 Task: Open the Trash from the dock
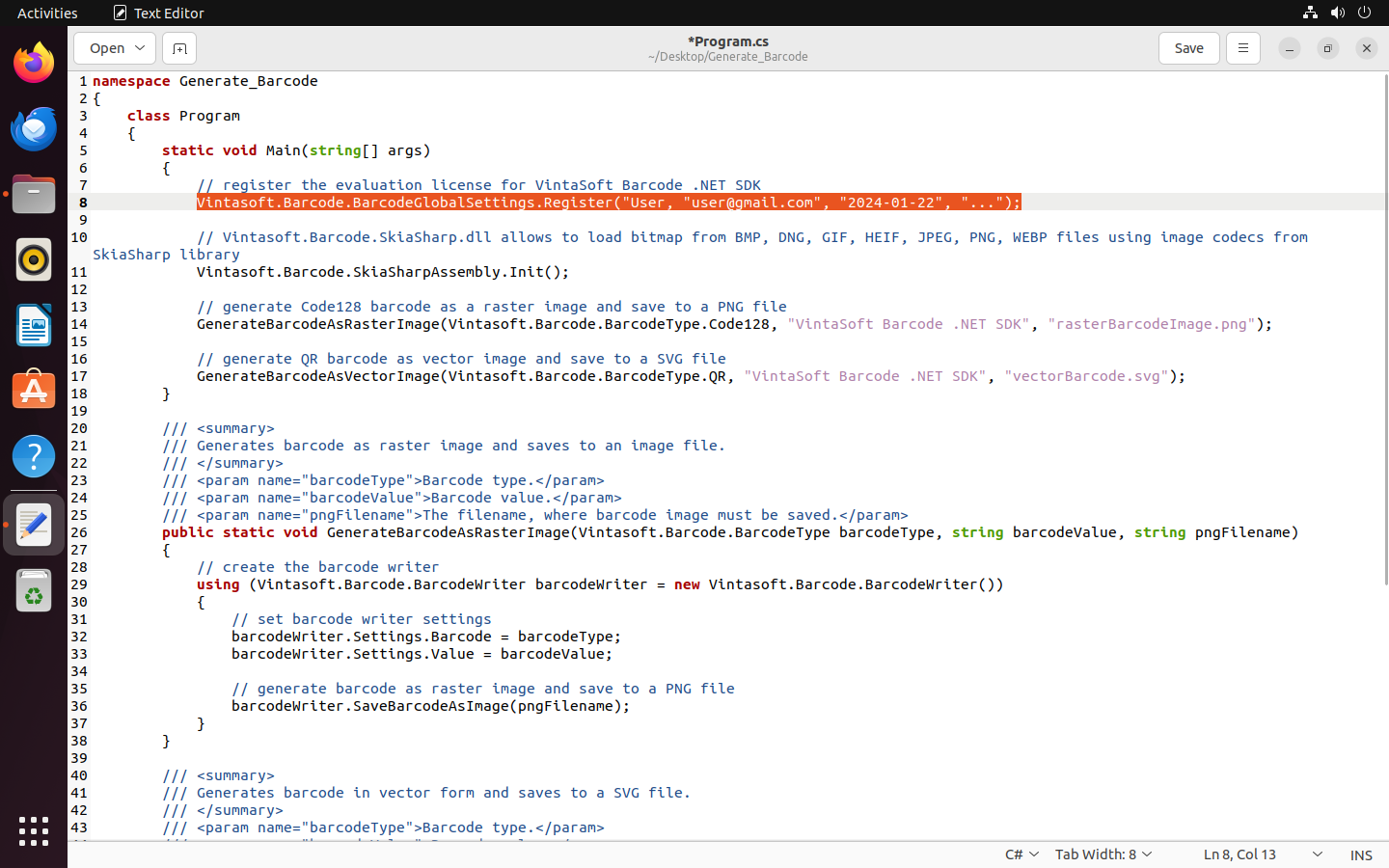click(x=34, y=590)
